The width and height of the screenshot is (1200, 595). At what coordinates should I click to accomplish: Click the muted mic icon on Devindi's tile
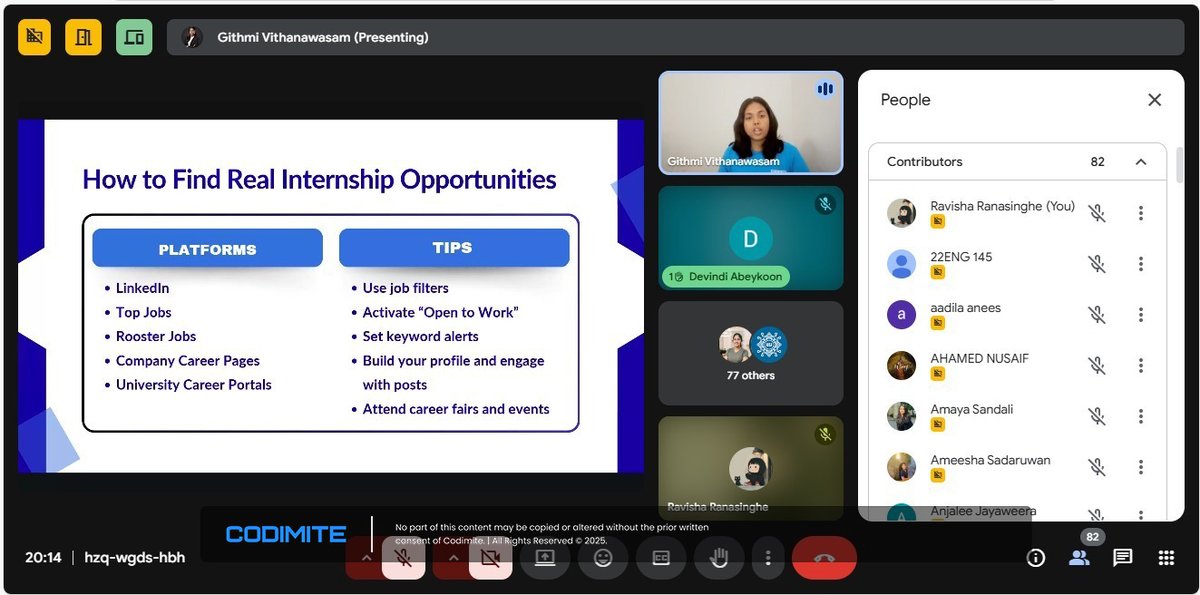[825, 204]
